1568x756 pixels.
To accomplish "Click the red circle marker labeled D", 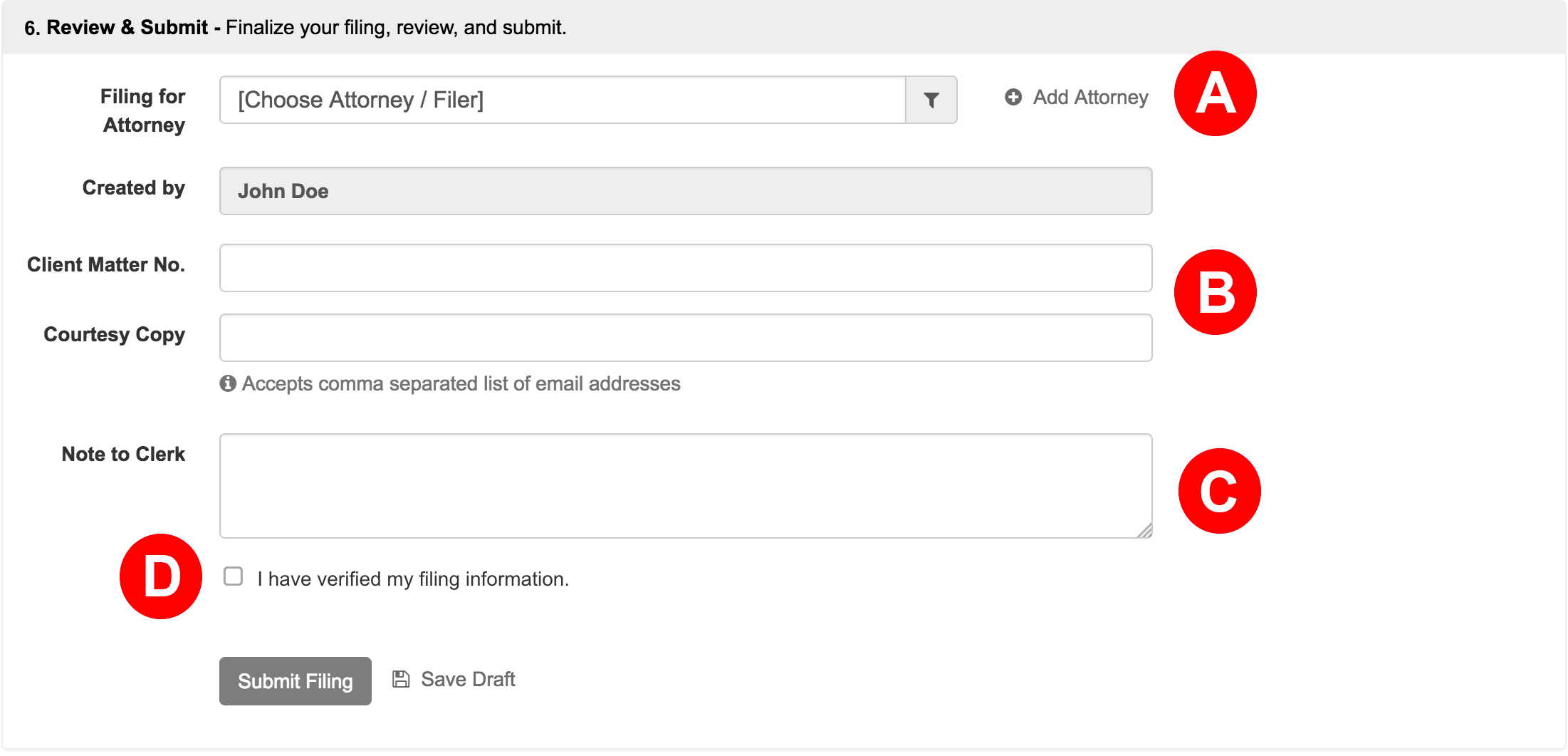I will (x=161, y=576).
